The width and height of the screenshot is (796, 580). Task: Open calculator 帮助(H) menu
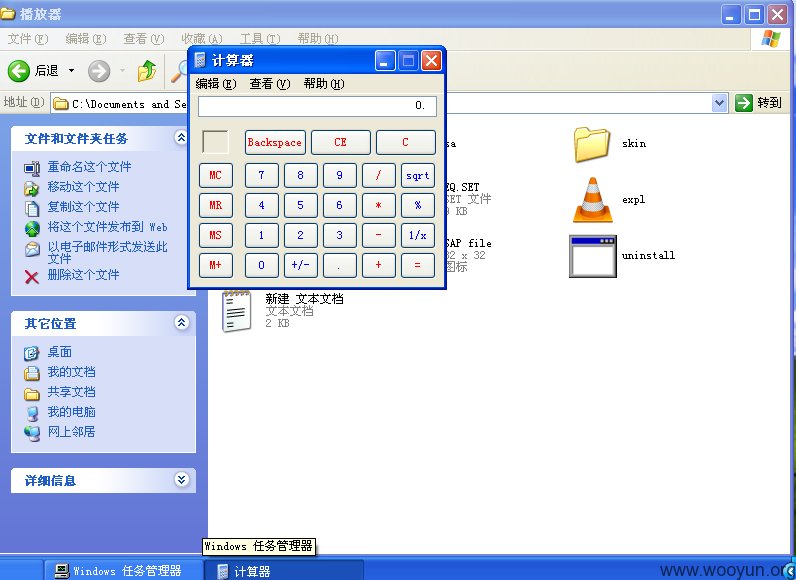pyautogui.click(x=324, y=84)
